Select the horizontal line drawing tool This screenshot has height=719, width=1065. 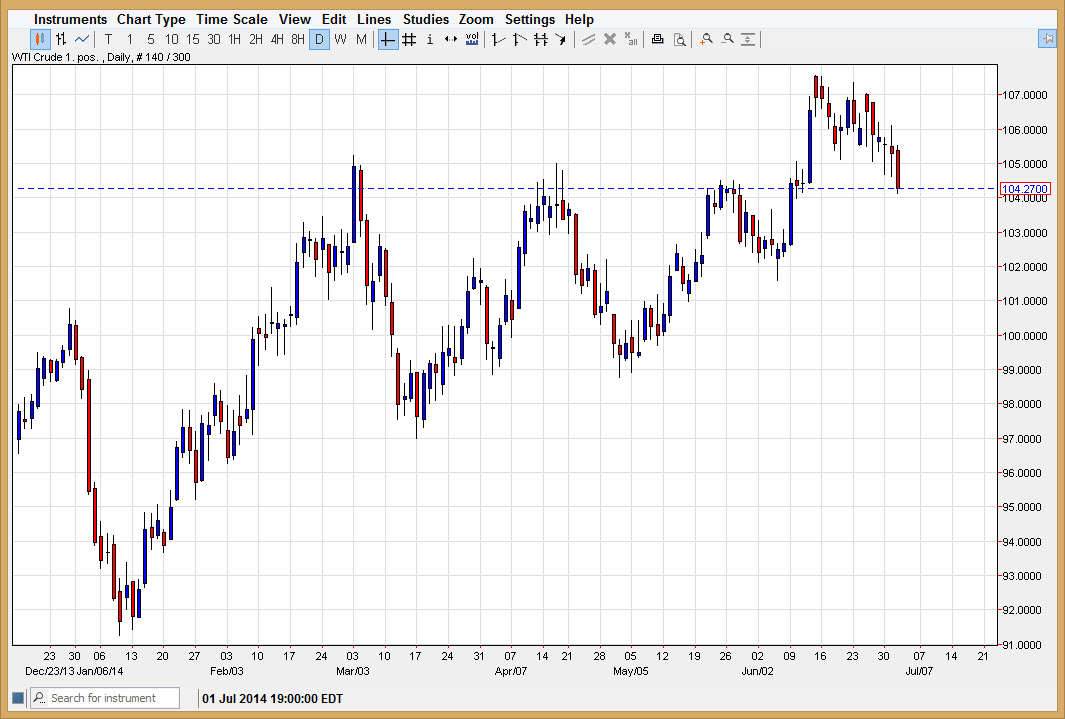point(539,39)
